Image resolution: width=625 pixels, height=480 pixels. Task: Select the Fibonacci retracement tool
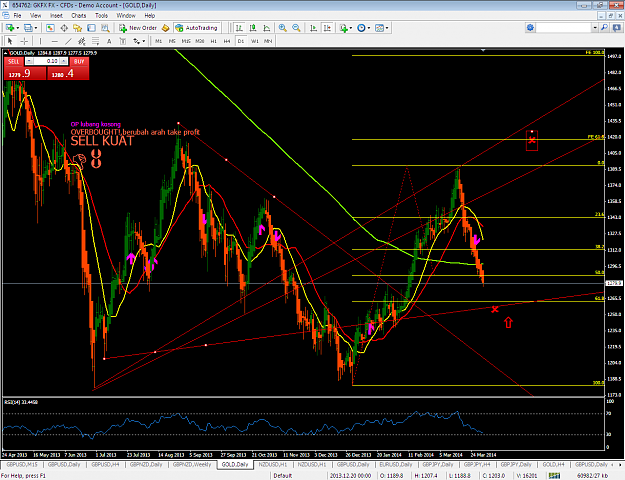click(95, 41)
